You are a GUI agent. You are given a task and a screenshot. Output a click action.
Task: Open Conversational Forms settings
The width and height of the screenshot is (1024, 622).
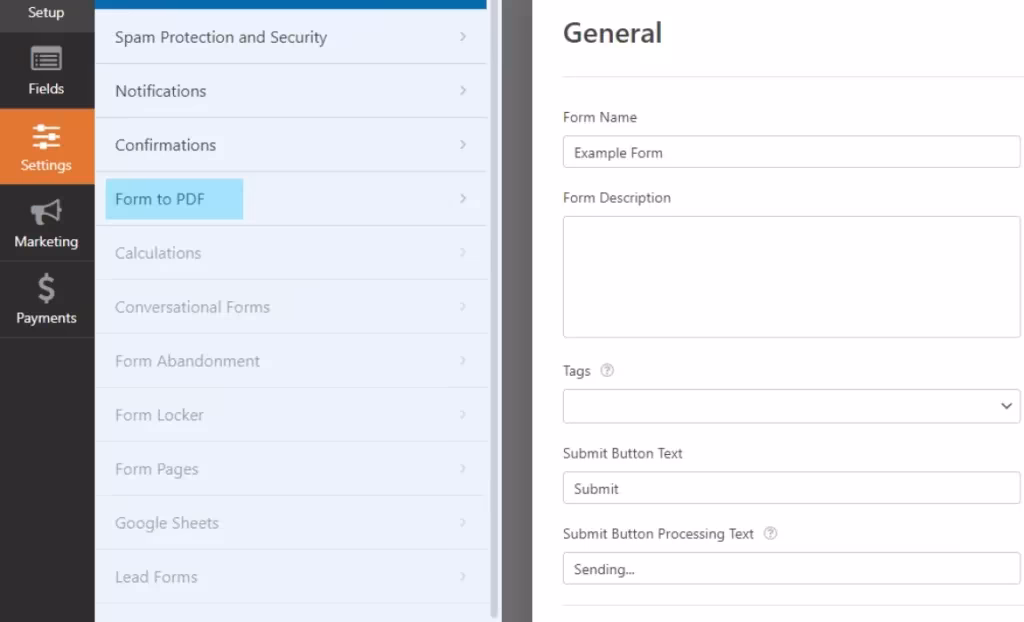tap(192, 307)
